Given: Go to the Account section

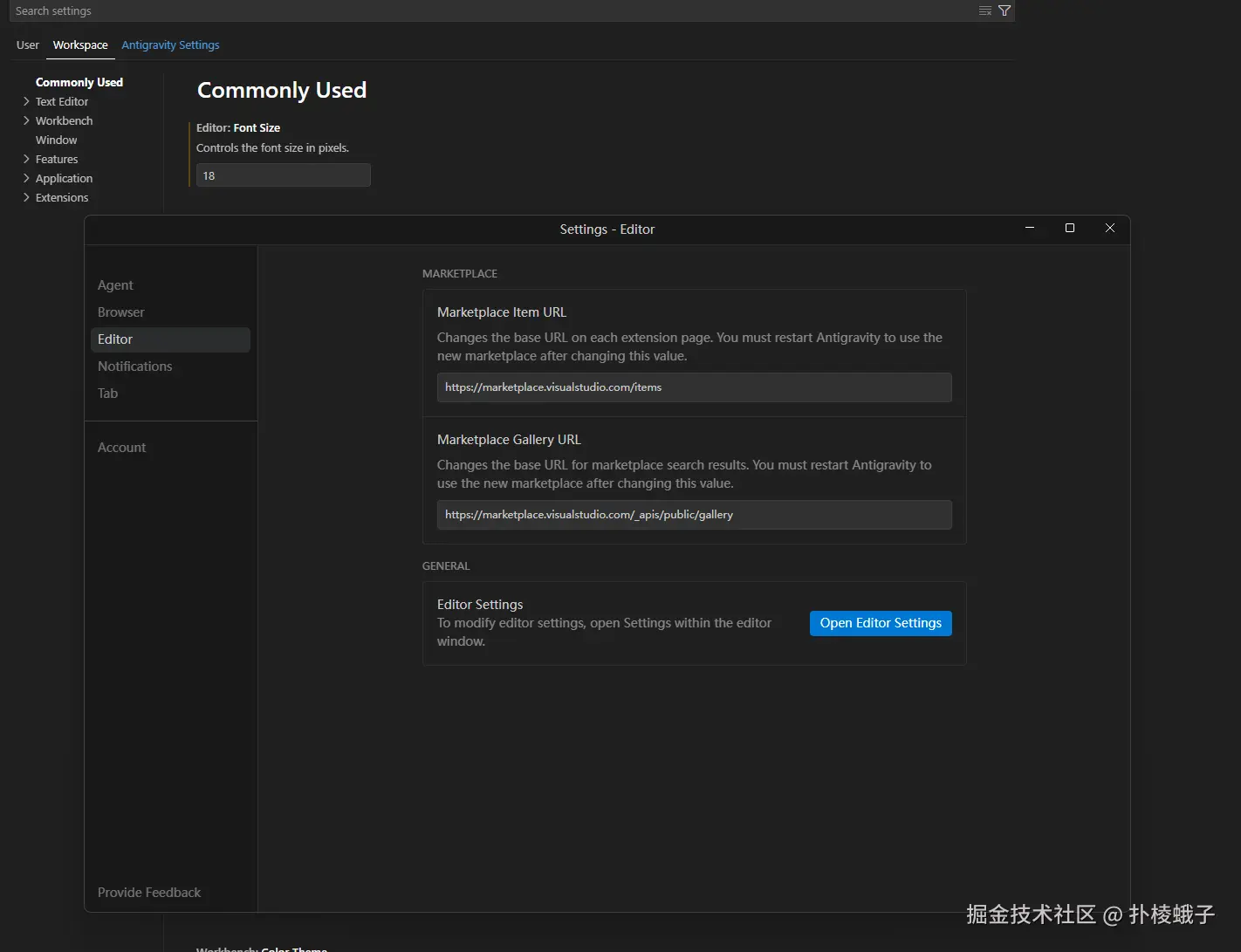Looking at the screenshot, I should click(x=121, y=448).
